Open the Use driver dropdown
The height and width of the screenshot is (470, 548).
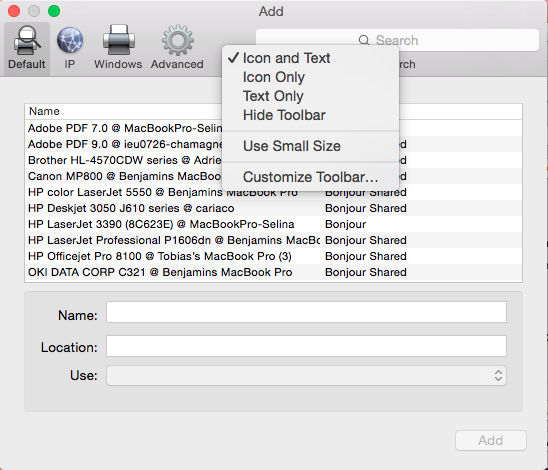307,376
